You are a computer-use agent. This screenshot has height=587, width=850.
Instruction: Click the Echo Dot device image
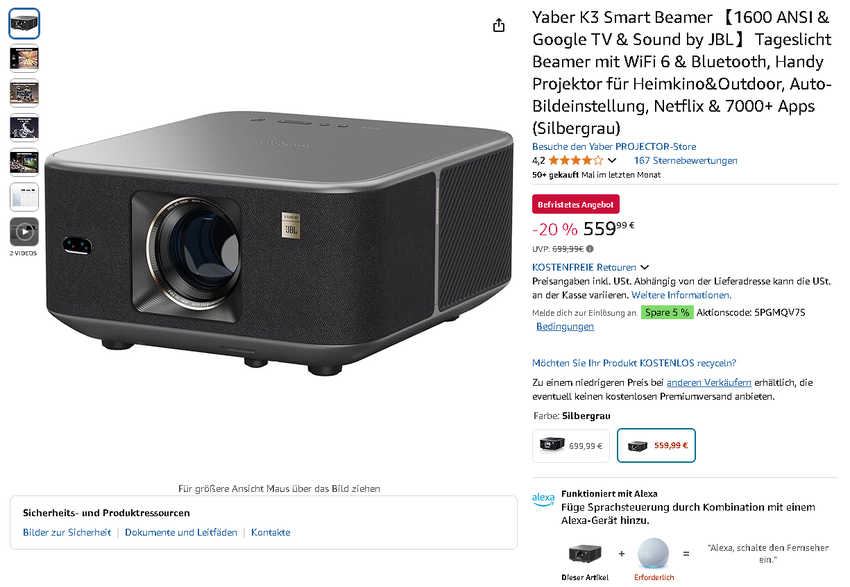[653, 553]
